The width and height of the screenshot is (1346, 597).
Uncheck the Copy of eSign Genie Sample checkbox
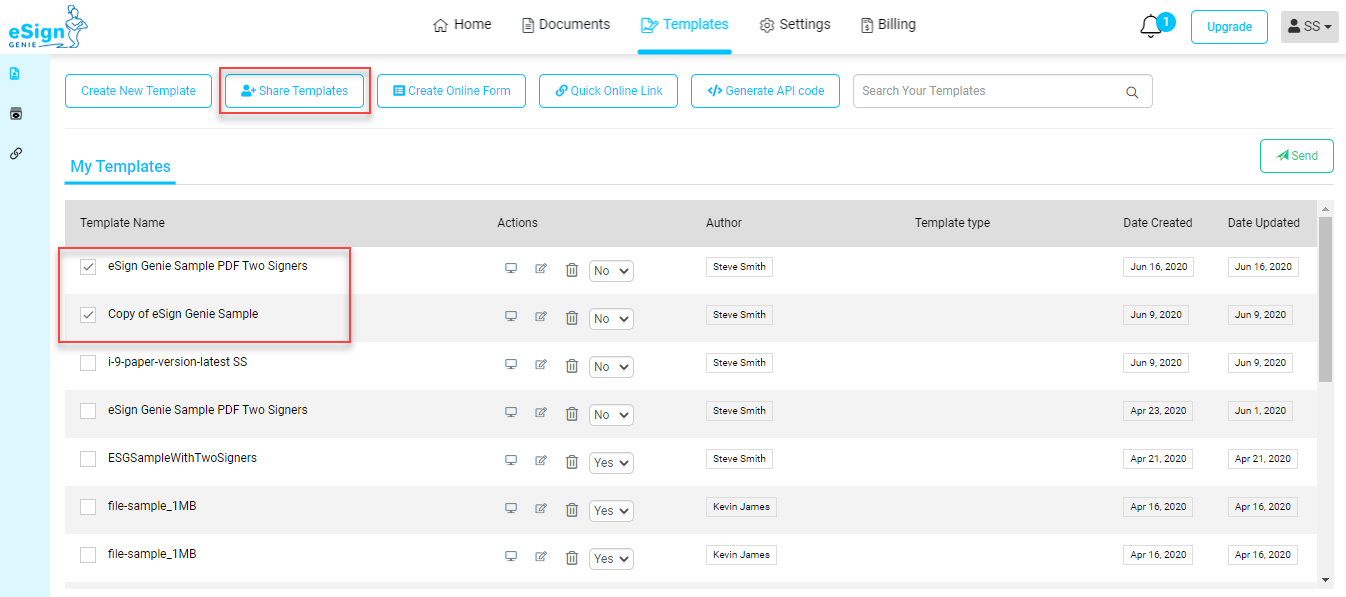click(x=88, y=315)
